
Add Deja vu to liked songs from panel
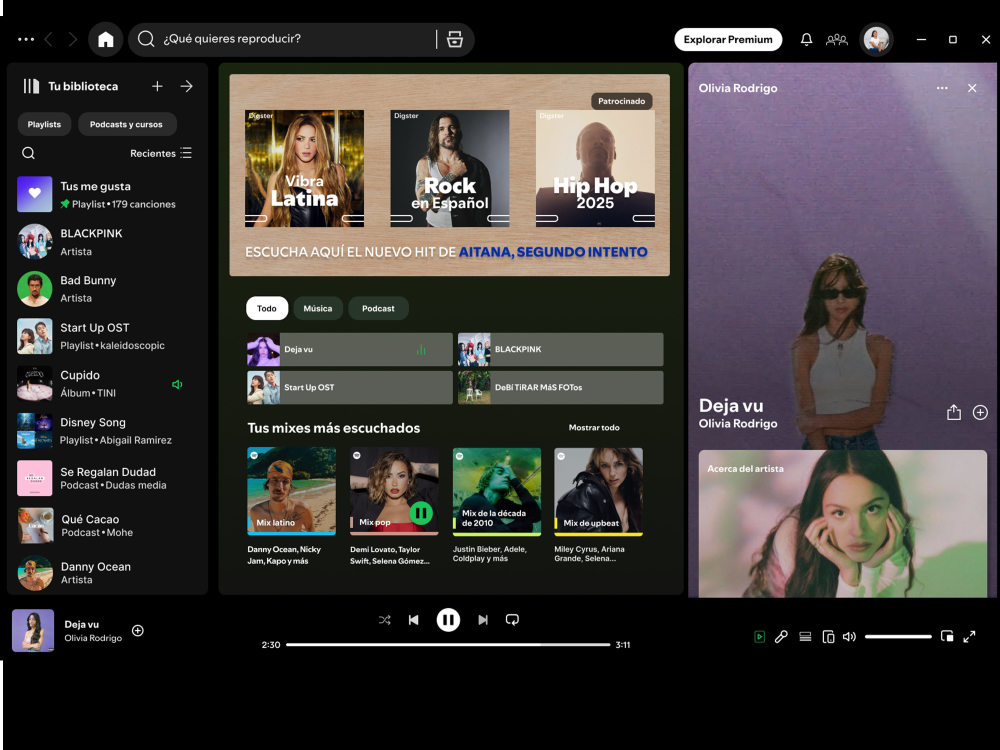[980, 413]
